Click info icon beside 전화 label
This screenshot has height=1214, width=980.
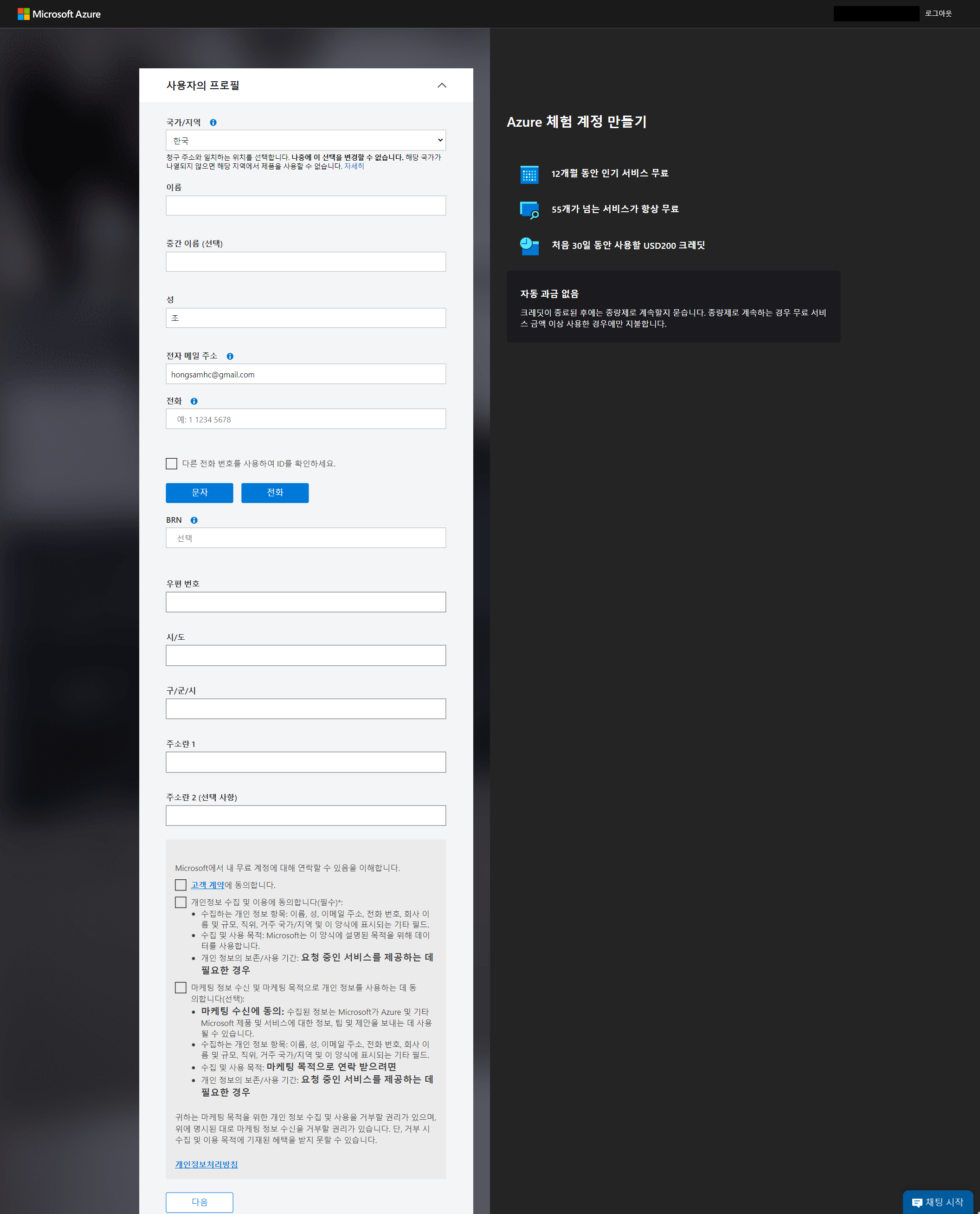[193, 402]
